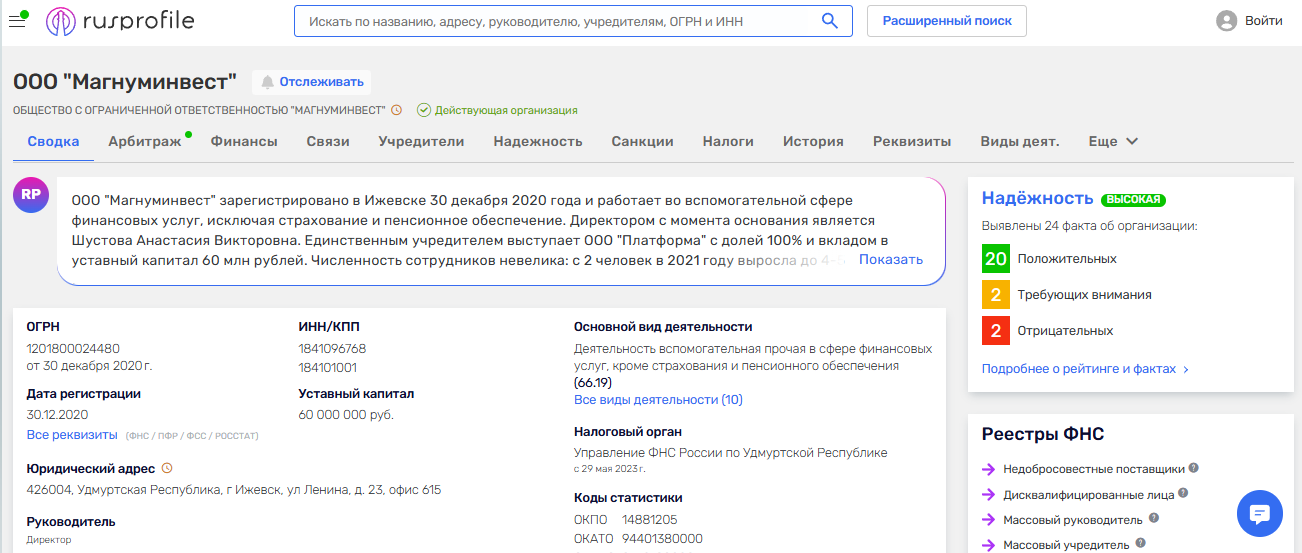Viewport: 1302px width, 553px height.
Task: Open the Виды деят. tab
Action: tap(1020, 141)
